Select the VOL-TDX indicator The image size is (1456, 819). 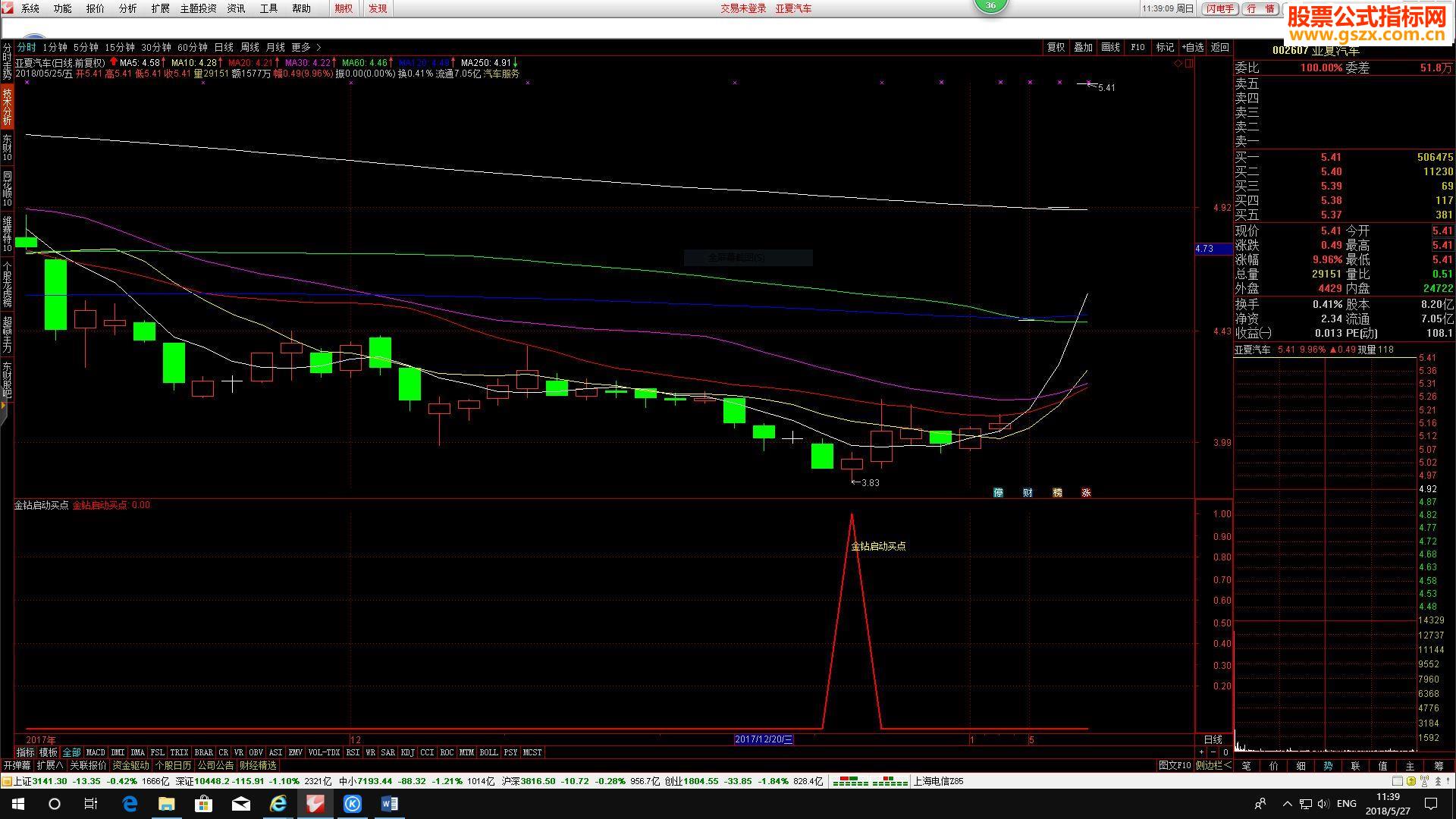(x=324, y=752)
